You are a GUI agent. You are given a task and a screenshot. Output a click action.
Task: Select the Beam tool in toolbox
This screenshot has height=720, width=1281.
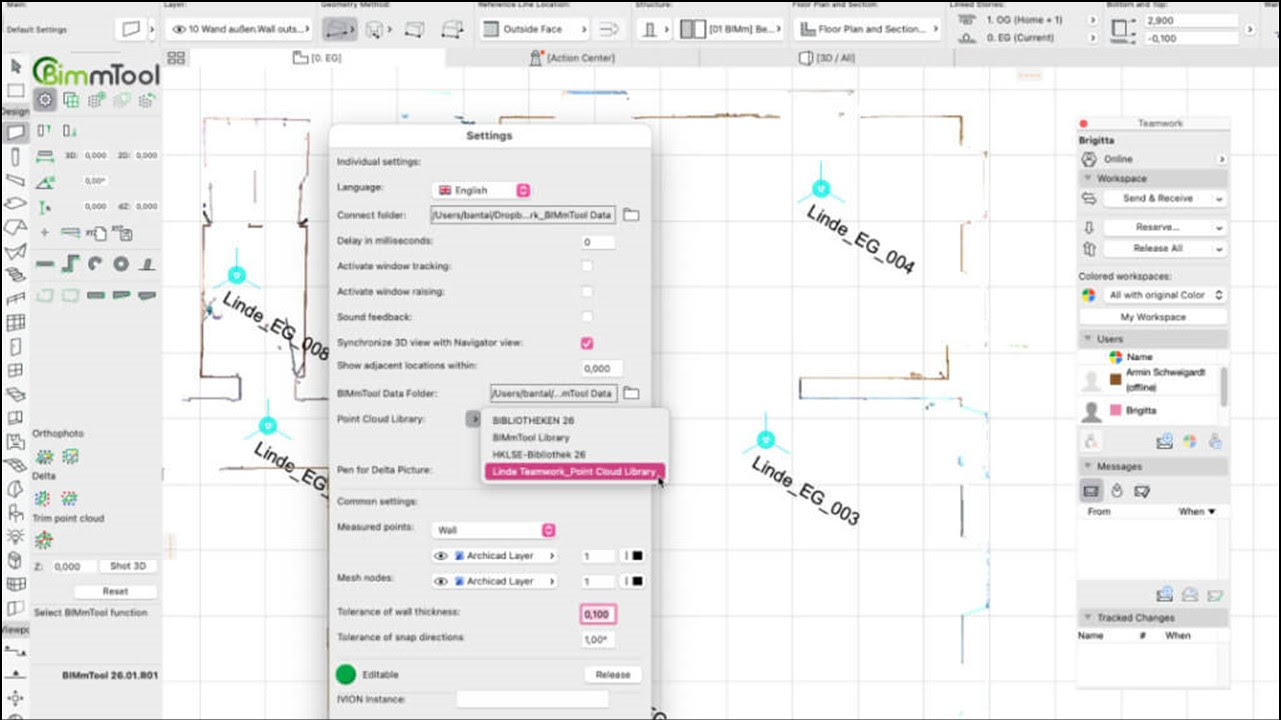[15, 180]
